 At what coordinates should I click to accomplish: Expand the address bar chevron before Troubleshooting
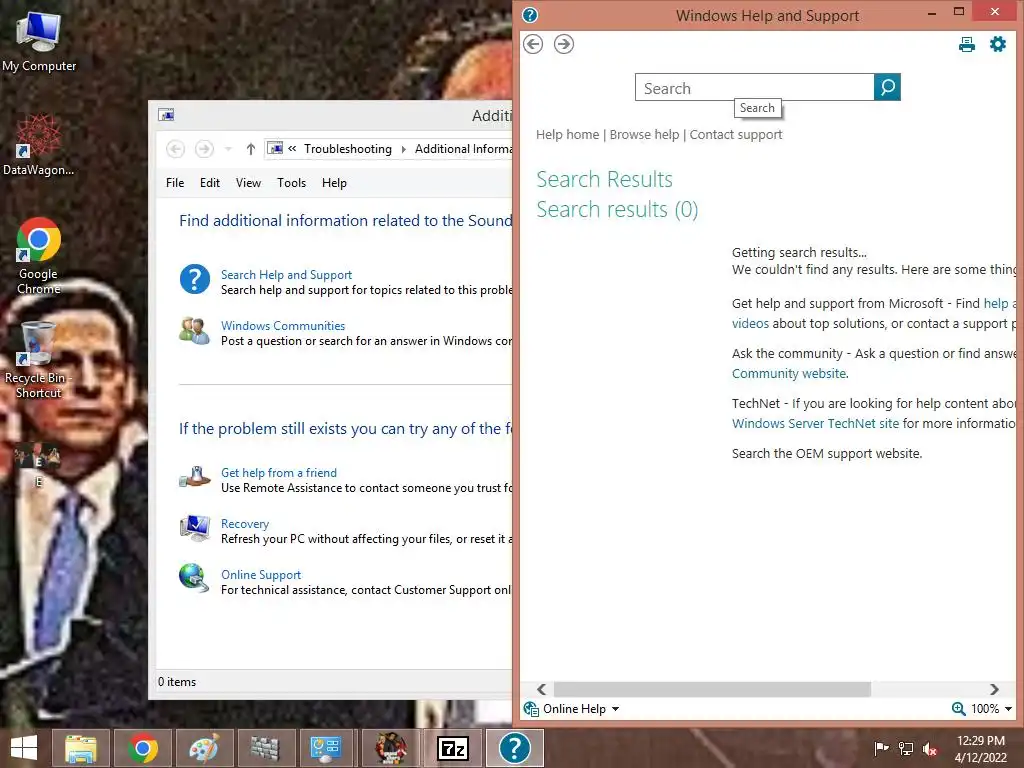pyautogui.click(x=292, y=149)
